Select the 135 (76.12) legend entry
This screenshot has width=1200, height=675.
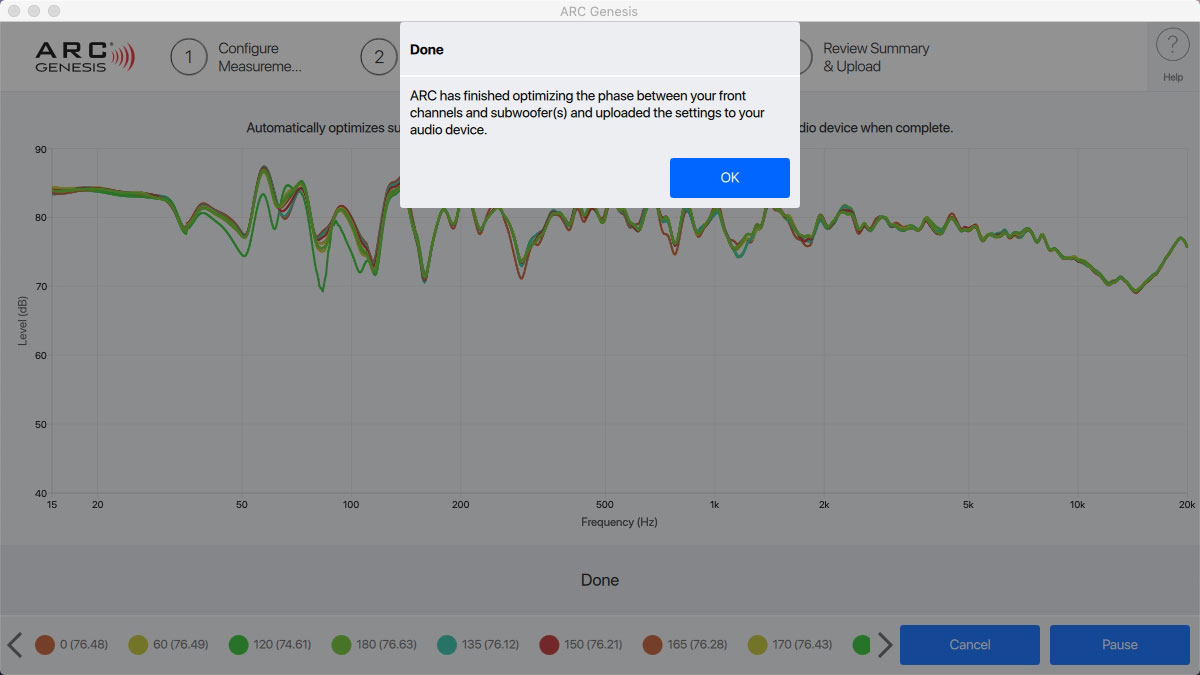478,645
